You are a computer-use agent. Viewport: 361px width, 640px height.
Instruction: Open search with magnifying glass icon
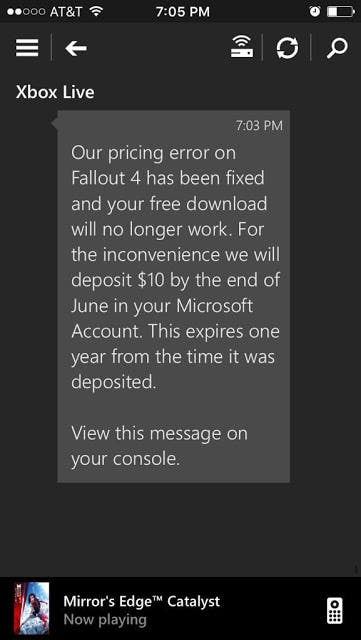(x=337, y=49)
